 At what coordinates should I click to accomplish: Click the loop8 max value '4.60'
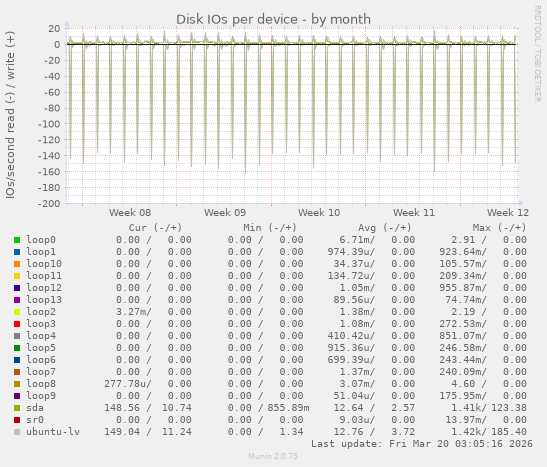click(x=463, y=384)
